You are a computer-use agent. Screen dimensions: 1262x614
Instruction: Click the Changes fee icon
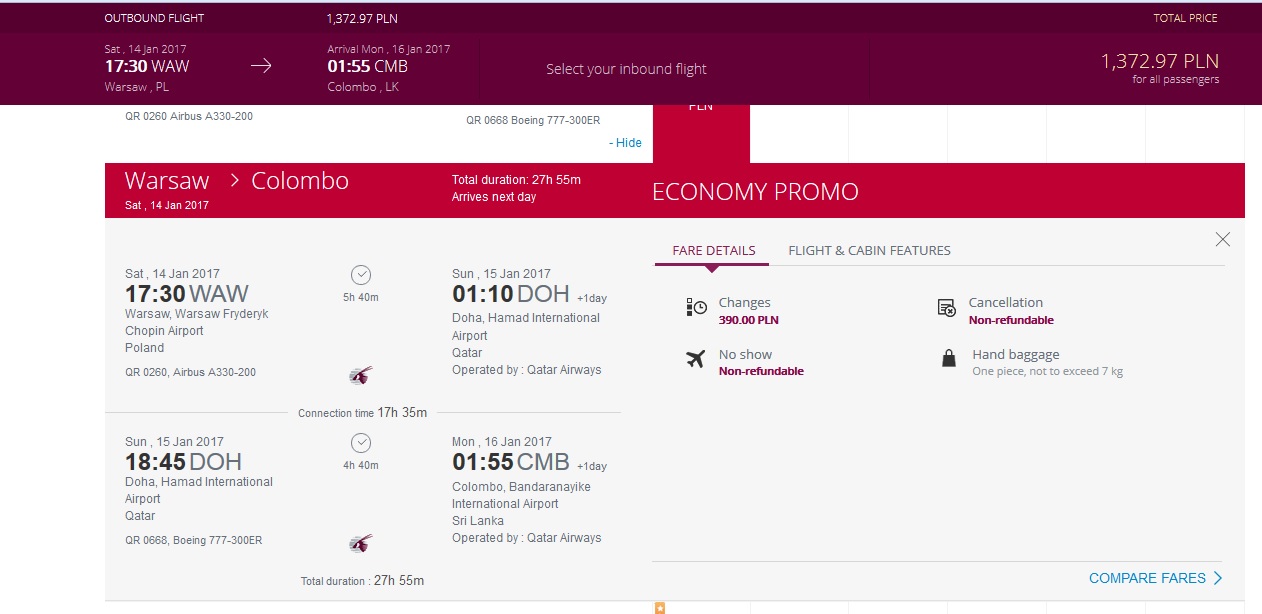[x=697, y=307]
